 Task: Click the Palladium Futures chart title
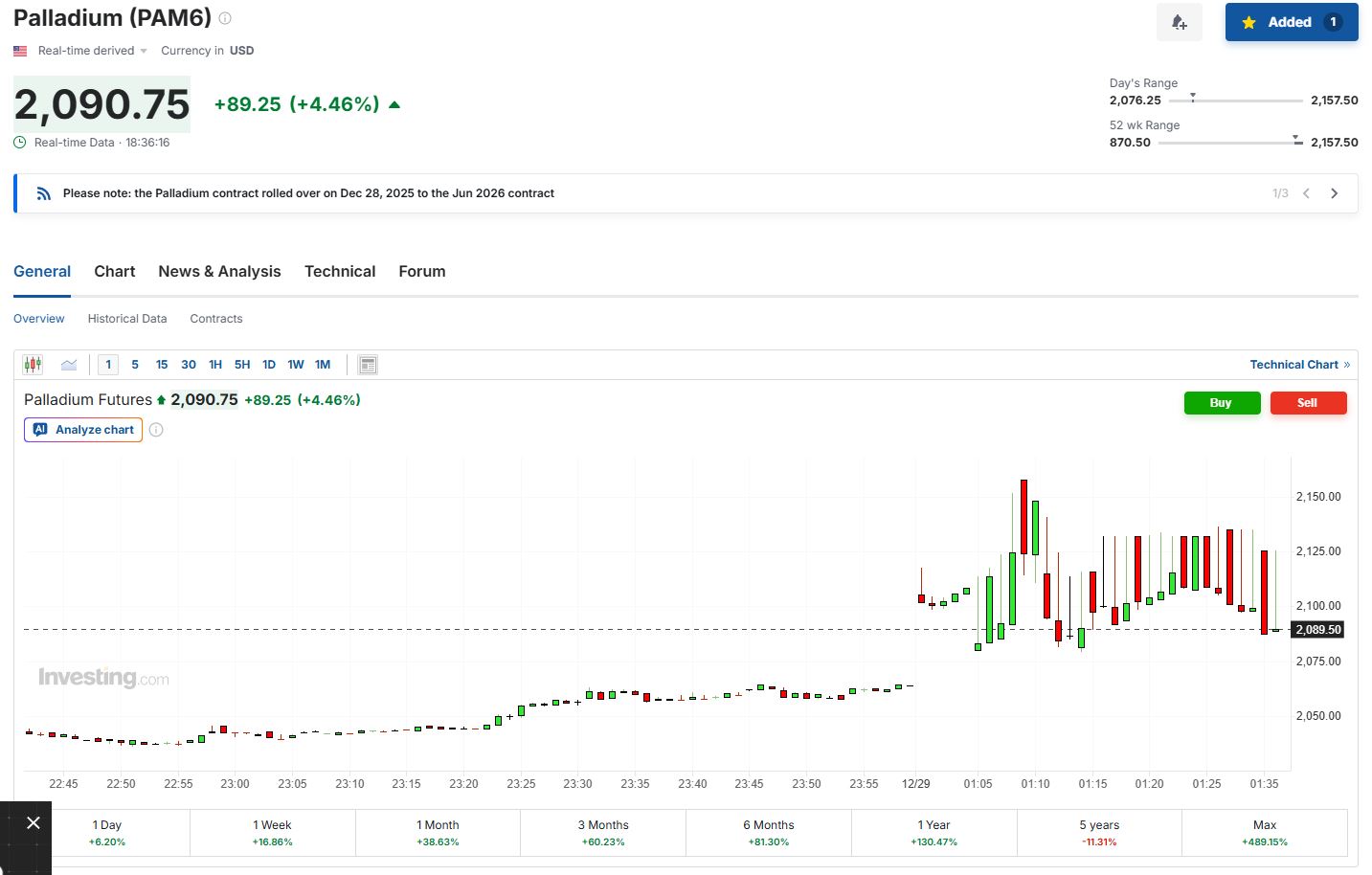coord(88,400)
